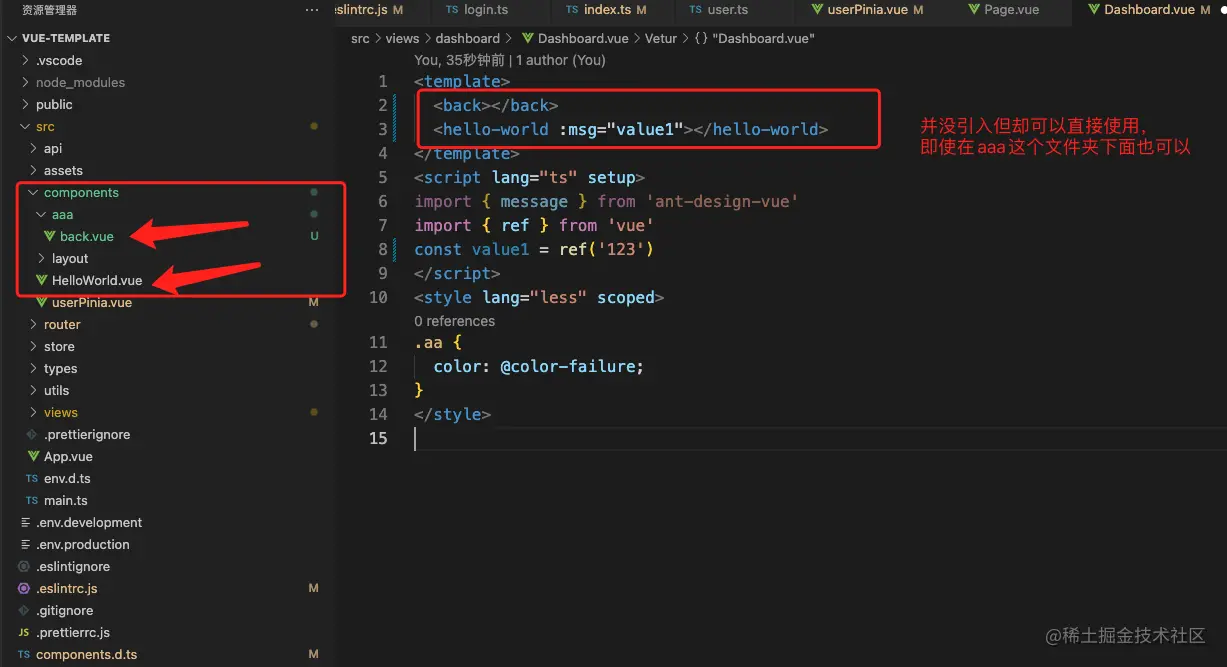Click the TS icon on user.ts tab

point(696,9)
